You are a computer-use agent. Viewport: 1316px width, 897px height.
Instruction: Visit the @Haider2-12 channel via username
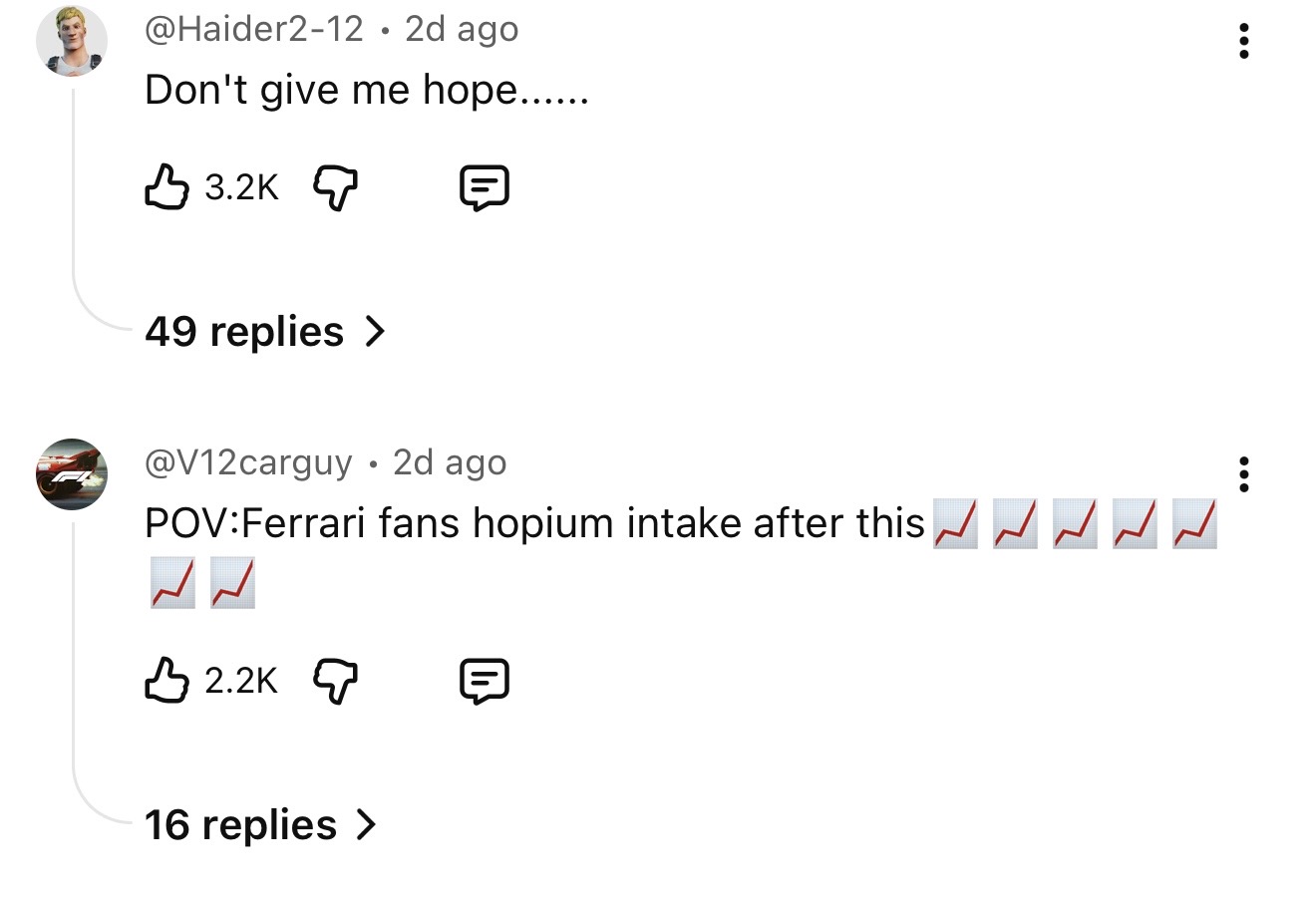click(x=254, y=29)
